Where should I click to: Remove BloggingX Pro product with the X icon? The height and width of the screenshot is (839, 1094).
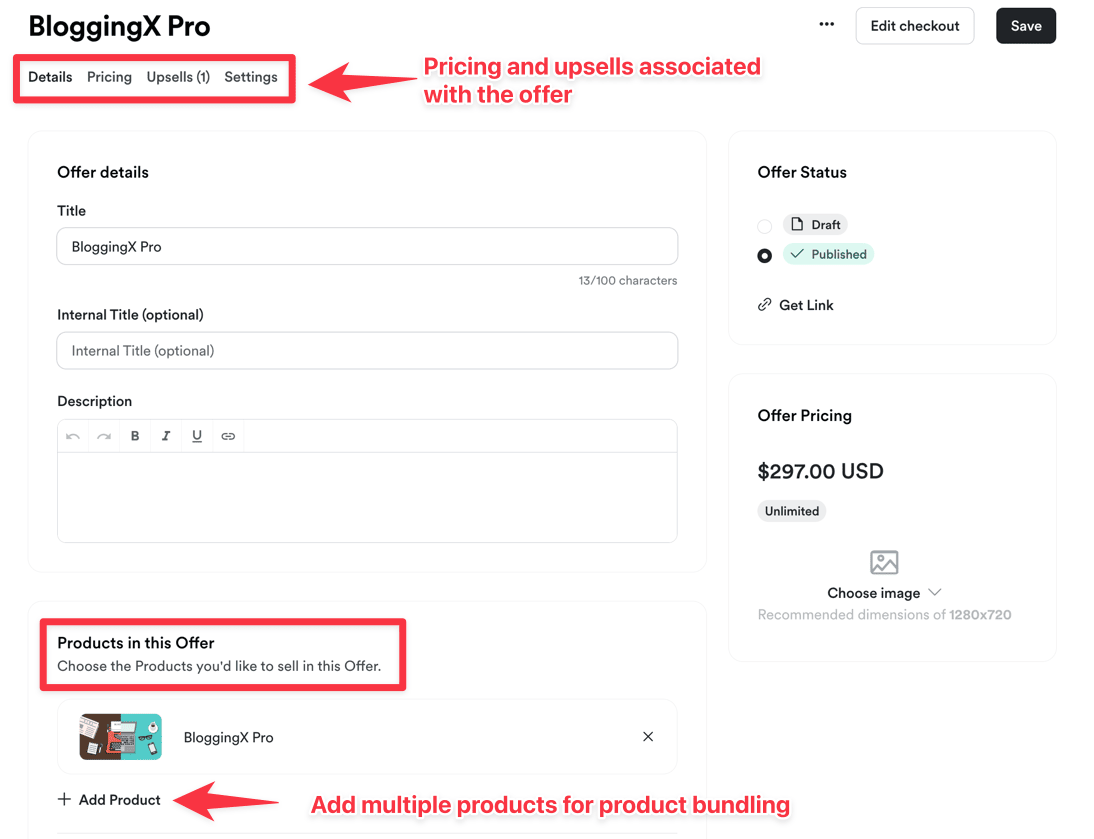(648, 737)
